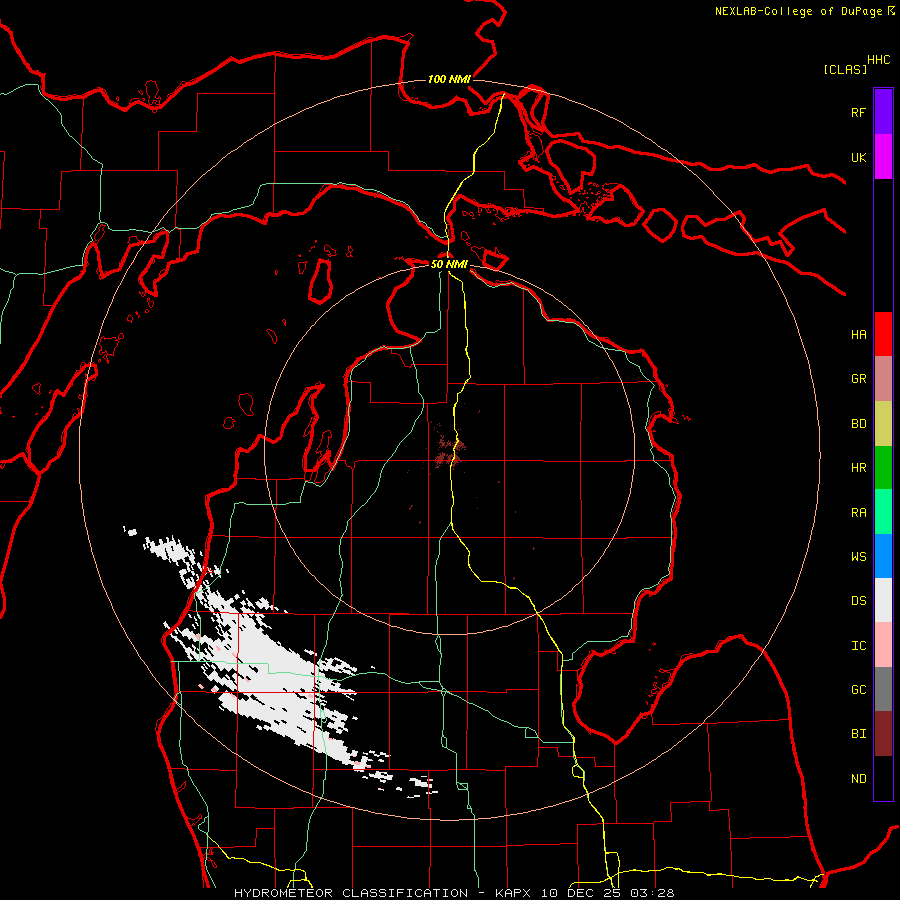The width and height of the screenshot is (900, 900).
Task: Select the BD yellow legend block
Action: click(x=883, y=424)
